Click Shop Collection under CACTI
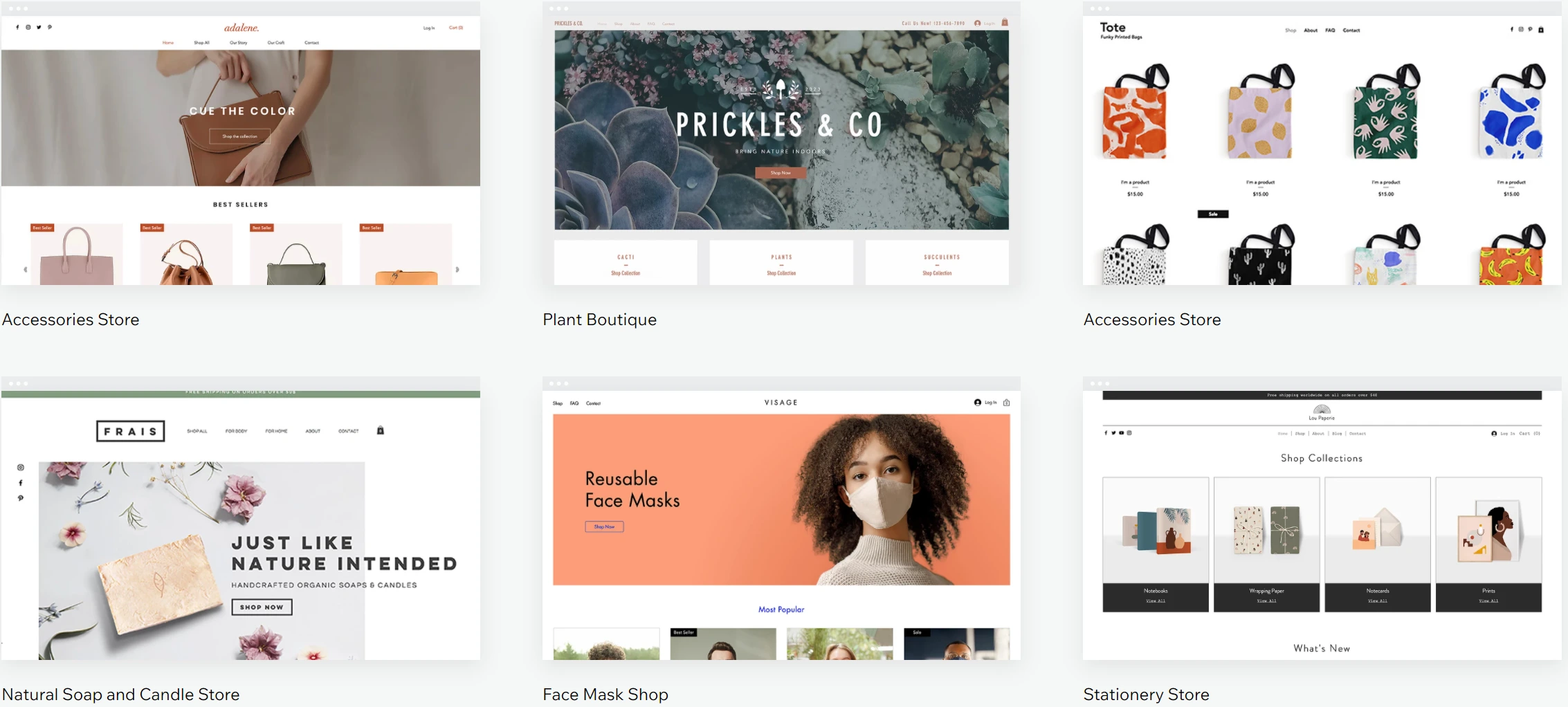Image resolution: width=1568 pixels, height=707 pixels. (626, 273)
